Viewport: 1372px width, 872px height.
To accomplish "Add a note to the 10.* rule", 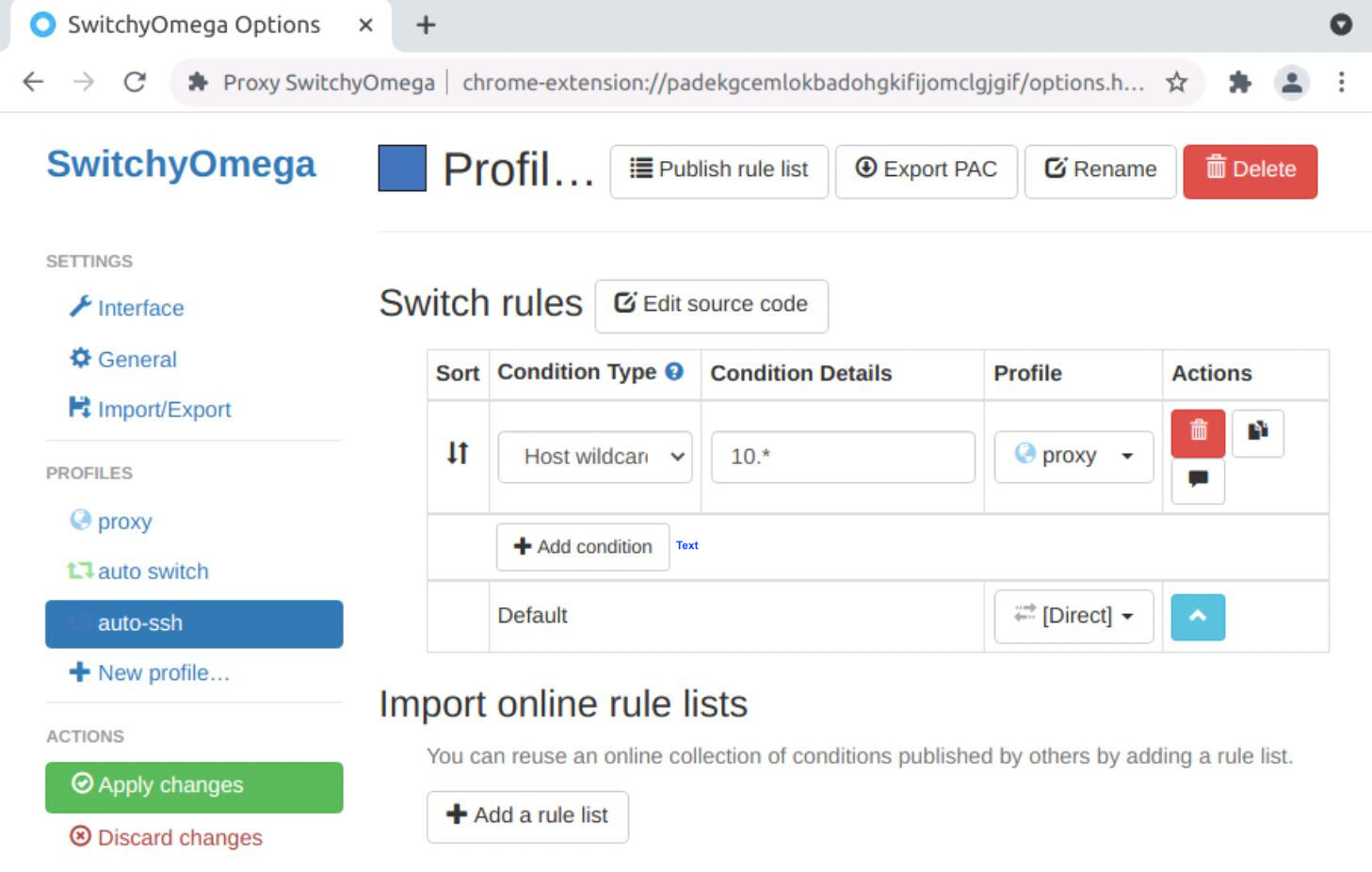I will [1198, 480].
